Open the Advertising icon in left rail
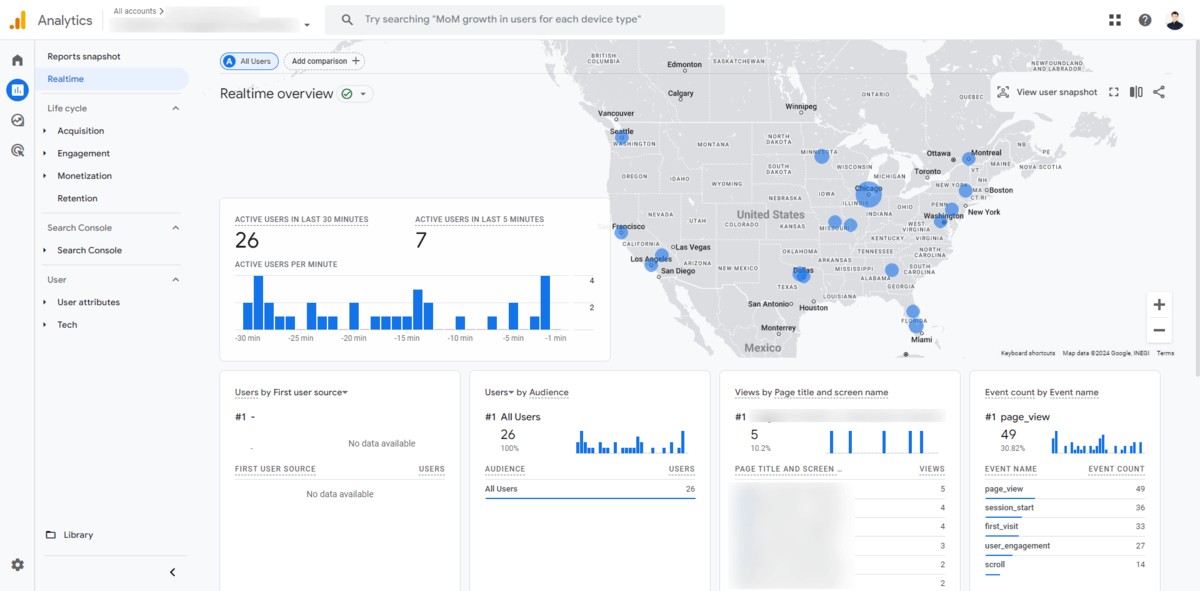This screenshot has height=591, width=1200. (x=17, y=151)
